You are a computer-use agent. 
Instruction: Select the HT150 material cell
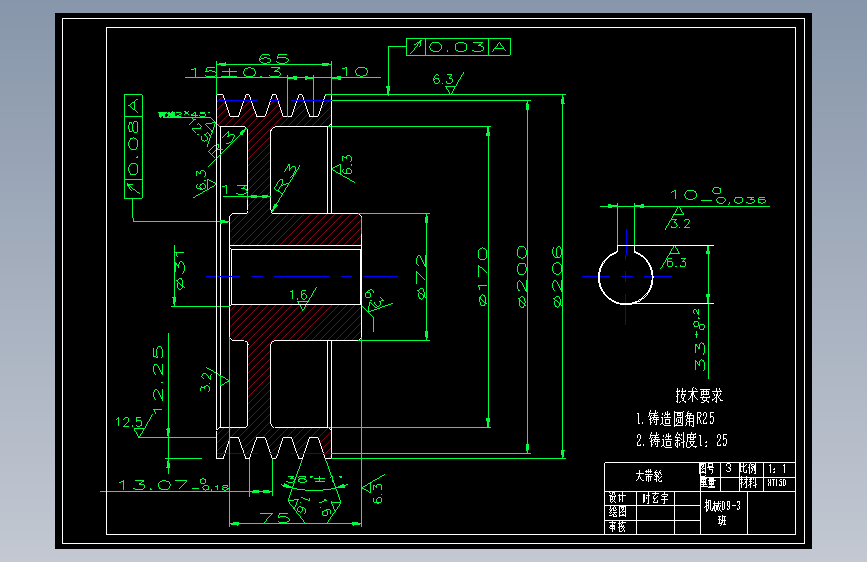pos(777,483)
